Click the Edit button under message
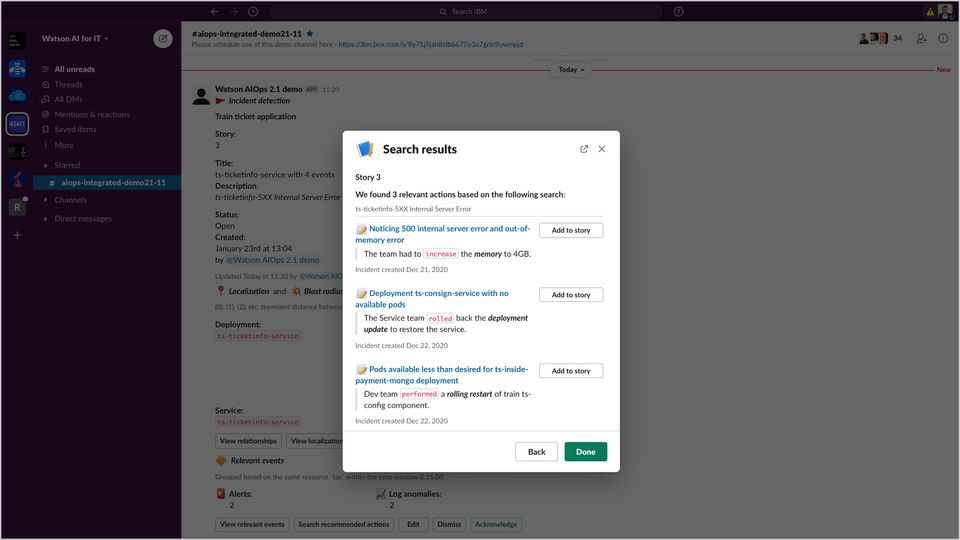Image resolution: width=960 pixels, height=540 pixels. click(413, 524)
